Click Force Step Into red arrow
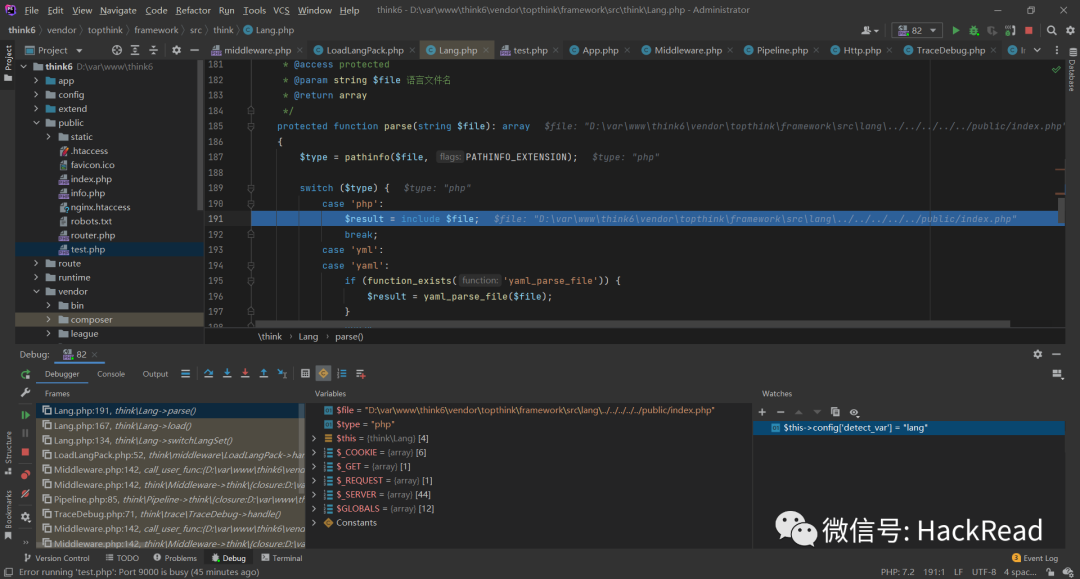Viewport: 1080px width, 579px height. (x=245, y=373)
